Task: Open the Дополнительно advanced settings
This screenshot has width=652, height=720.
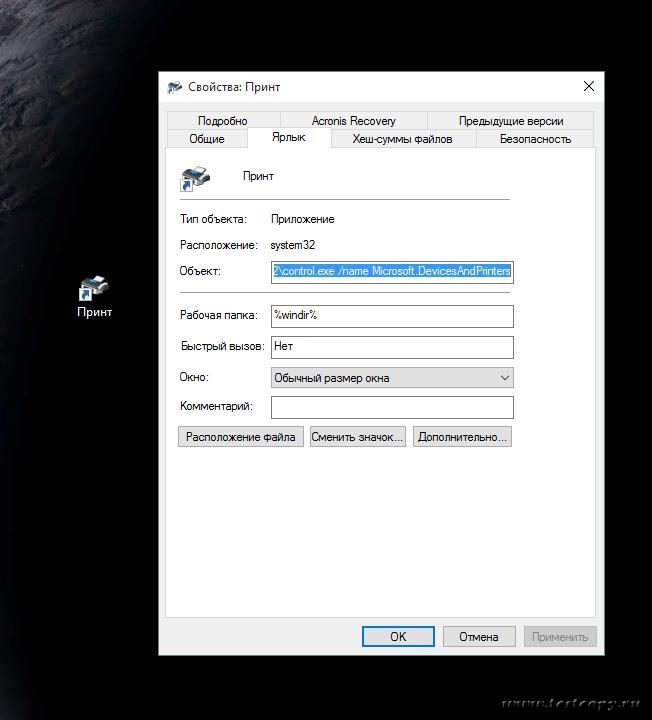Action: (463, 437)
